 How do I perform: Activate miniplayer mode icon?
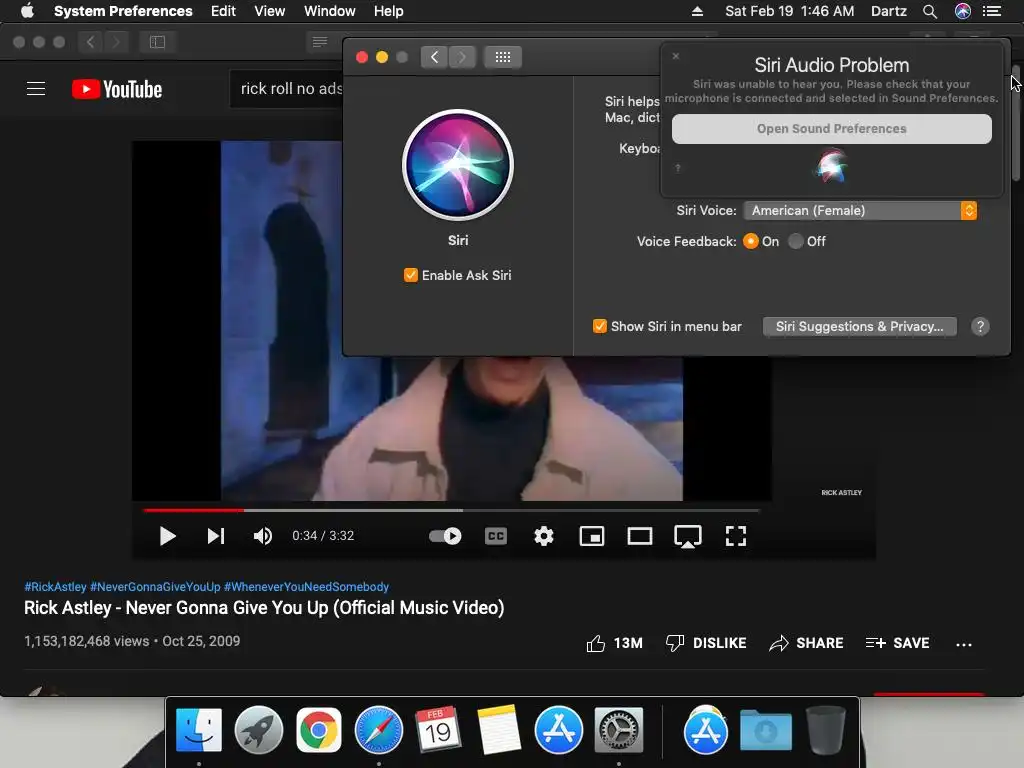point(592,536)
